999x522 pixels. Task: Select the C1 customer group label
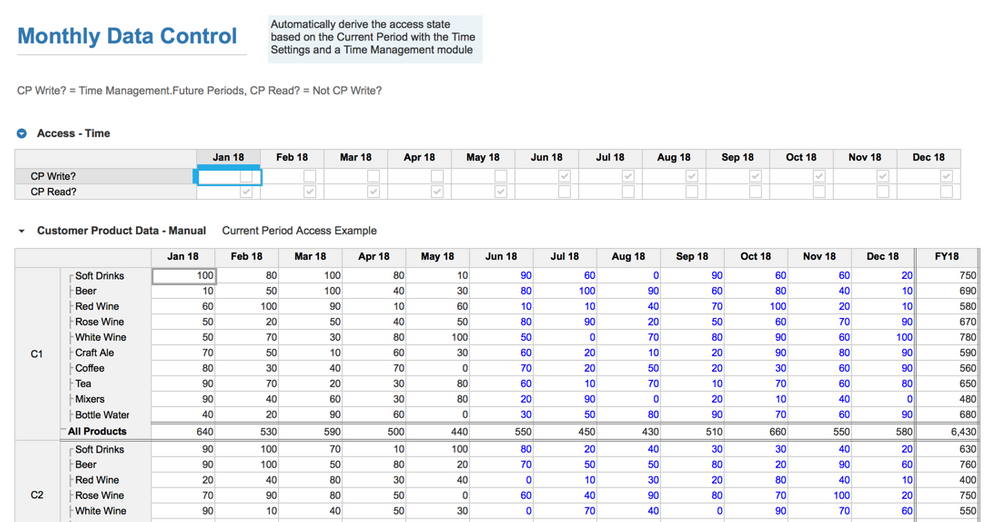pyautogui.click(x=37, y=353)
